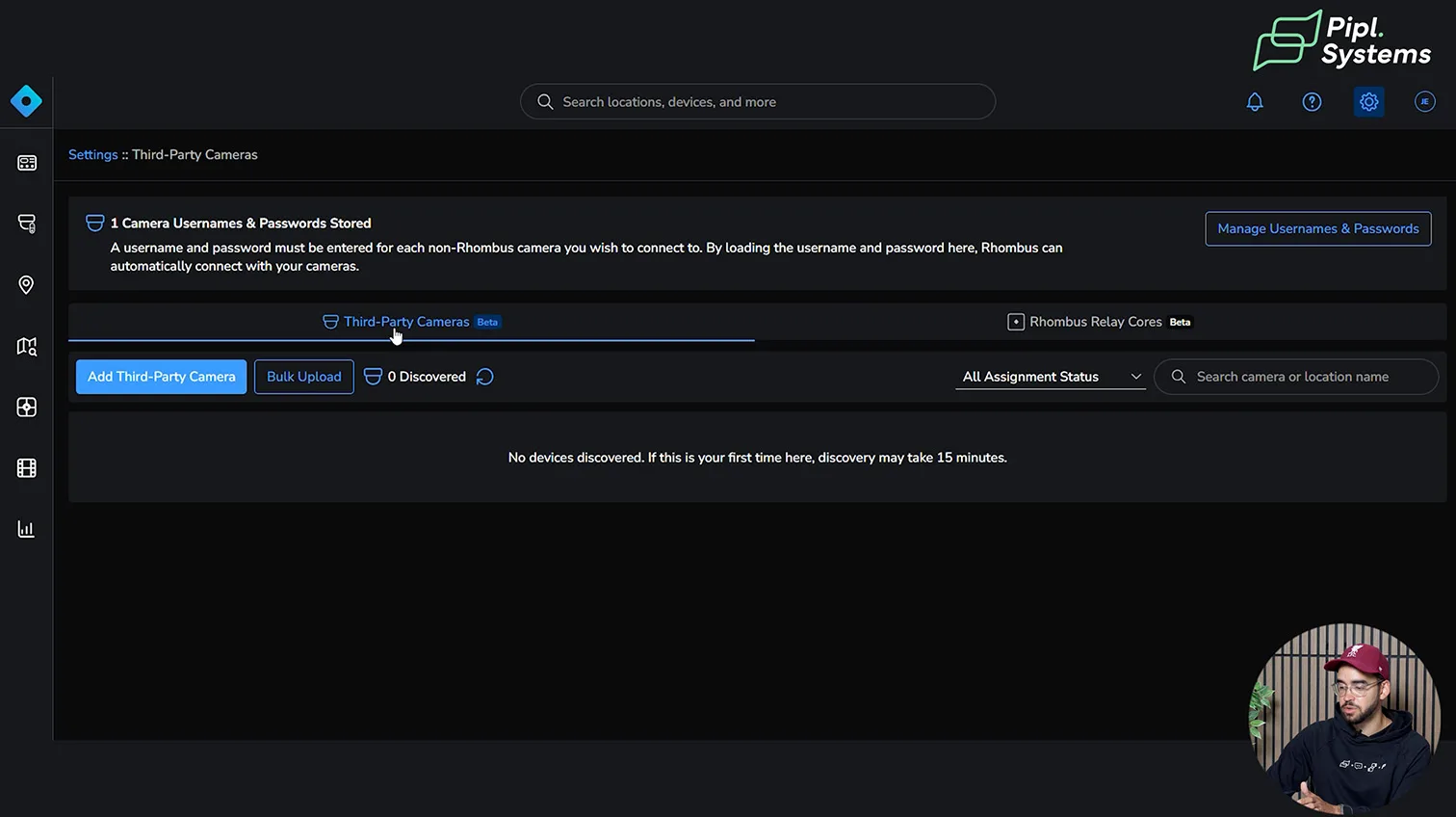The image size is (1456, 817).
Task: Open the location pin sidebar icon
Action: 27,285
